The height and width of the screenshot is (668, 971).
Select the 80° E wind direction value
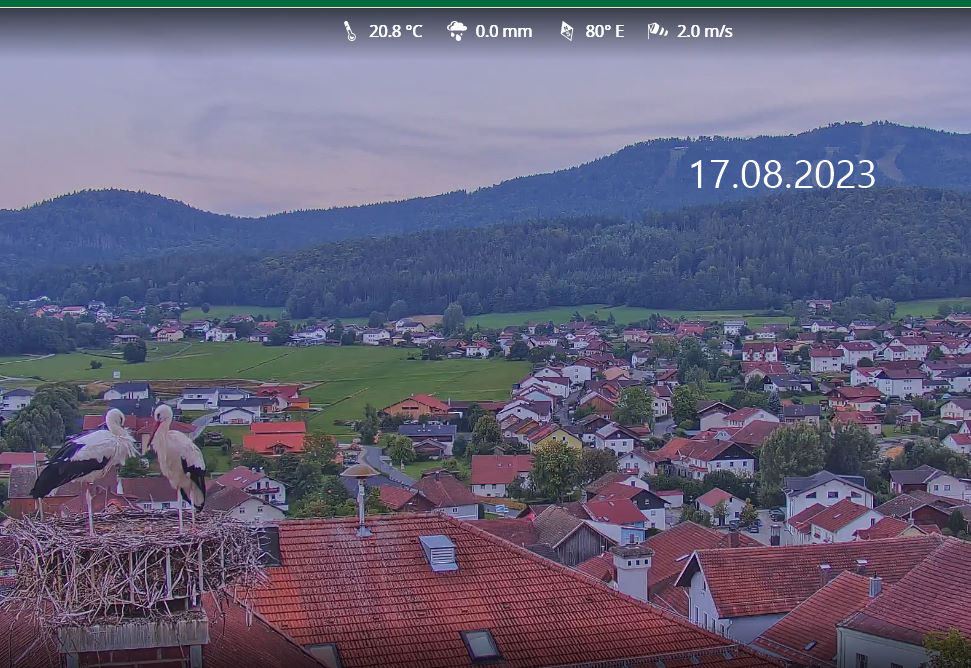(x=604, y=31)
